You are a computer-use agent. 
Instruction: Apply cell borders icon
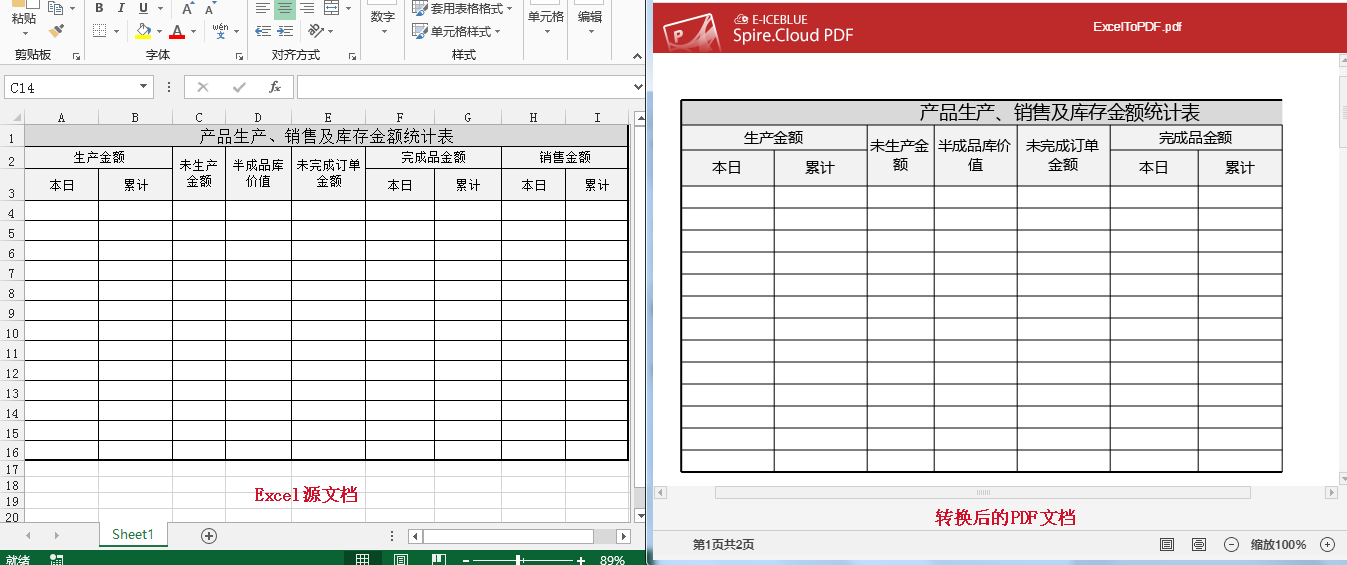(x=99, y=32)
